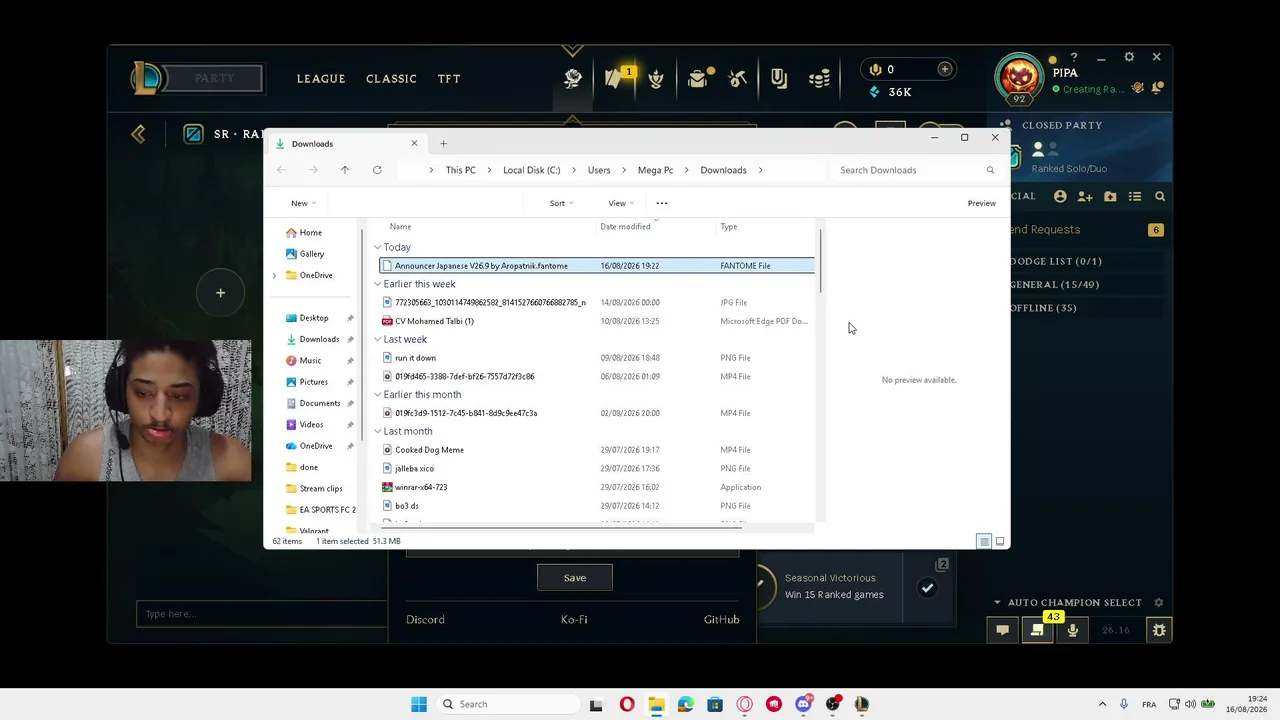Focus the Search Downloads field
Viewport: 1280px width, 720px height.
(917, 170)
